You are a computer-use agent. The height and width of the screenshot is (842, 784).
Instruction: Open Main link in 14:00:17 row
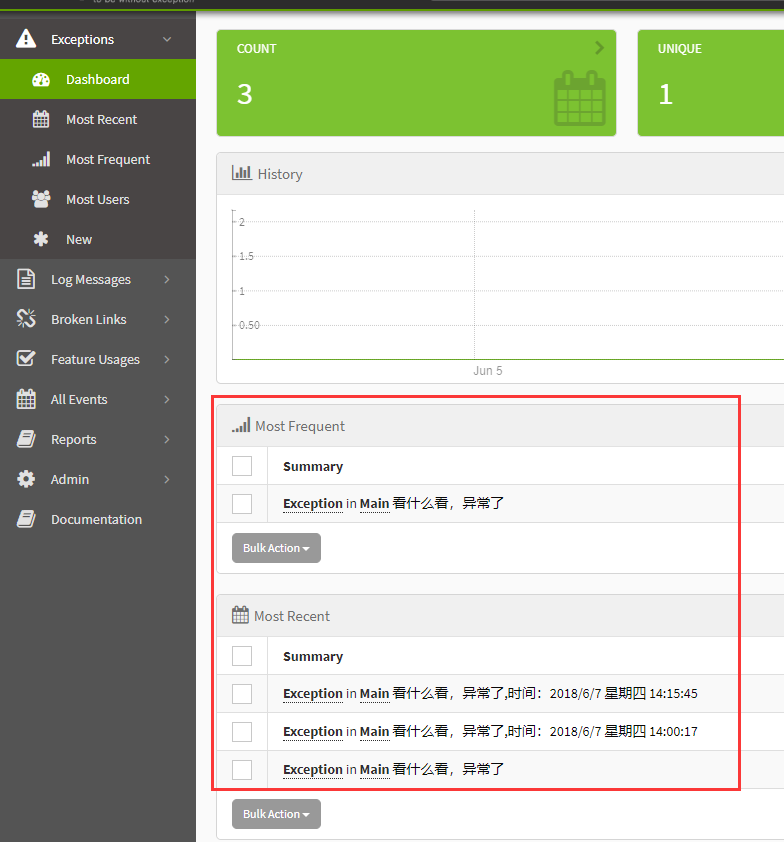point(374,731)
